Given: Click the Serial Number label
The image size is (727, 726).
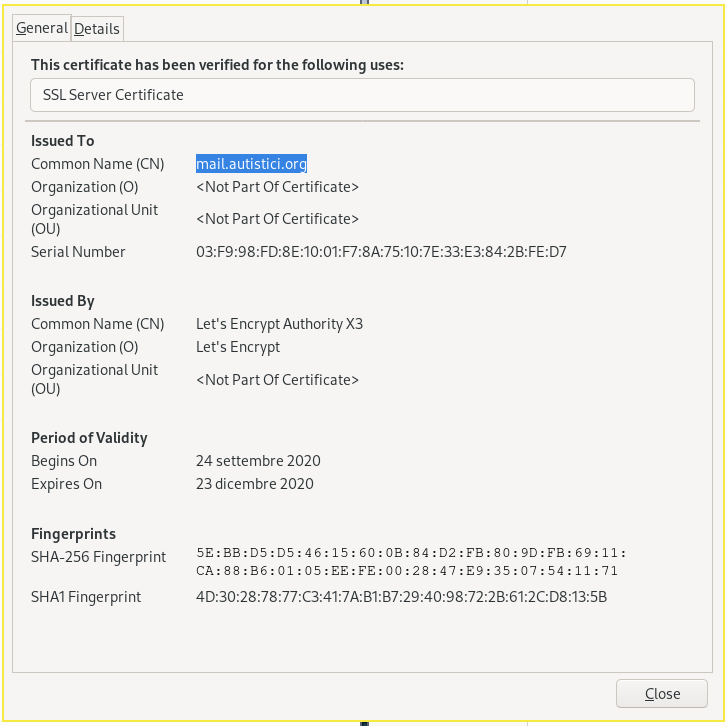Looking at the screenshot, I should click(78, 252).
